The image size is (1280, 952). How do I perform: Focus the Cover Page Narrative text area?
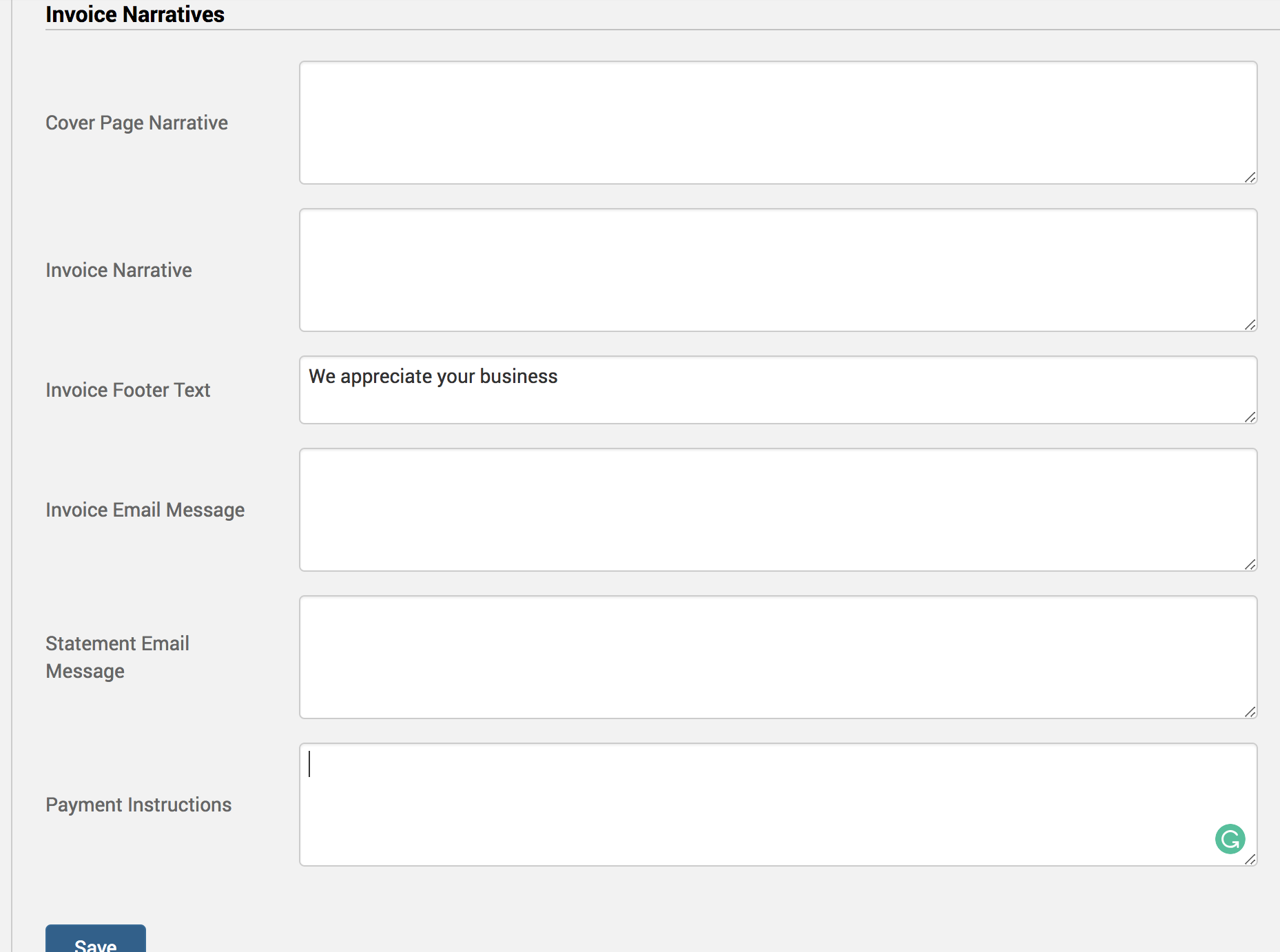click(x=778, y=123)
